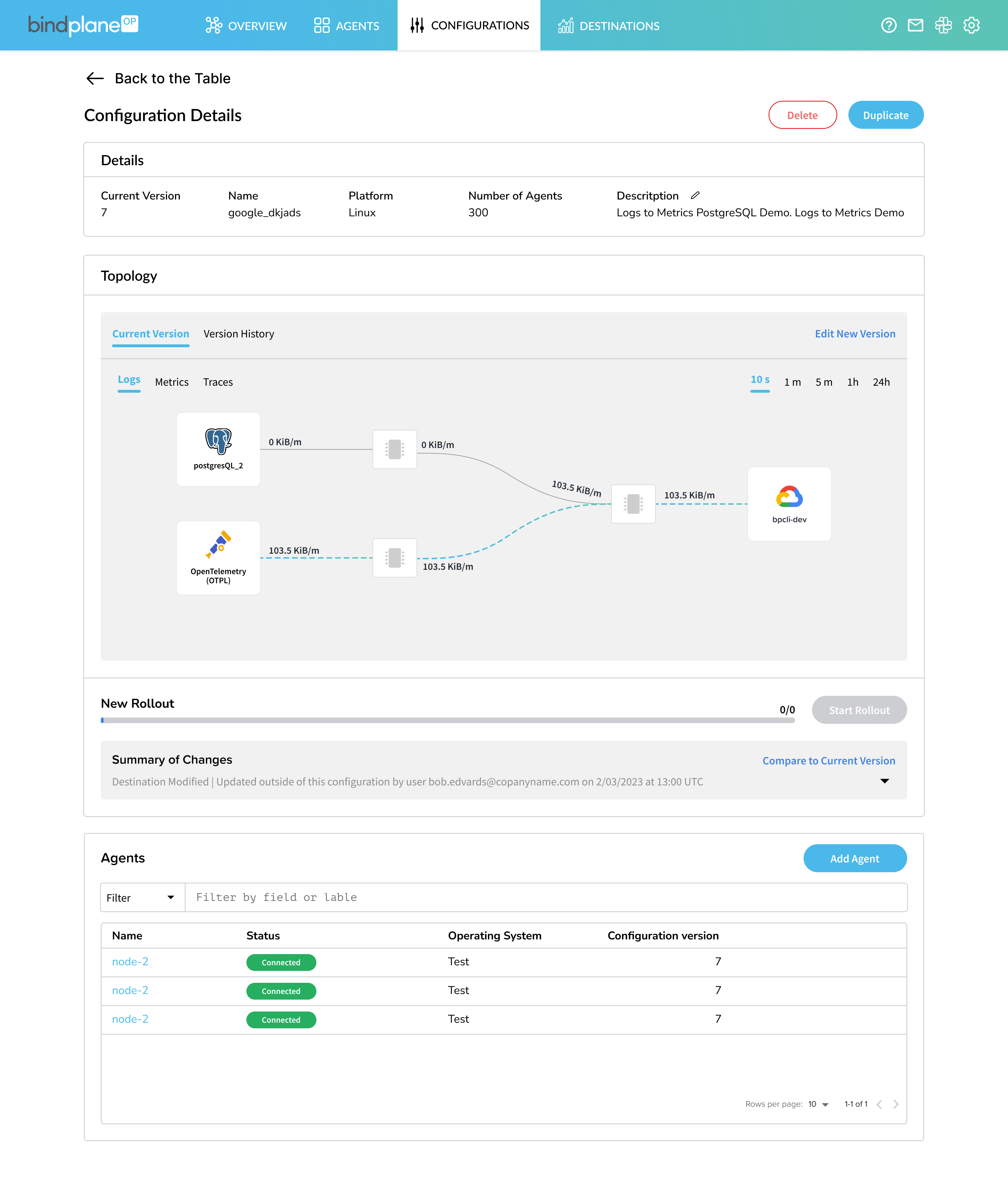Click the help question mark icon

[888, 25]
